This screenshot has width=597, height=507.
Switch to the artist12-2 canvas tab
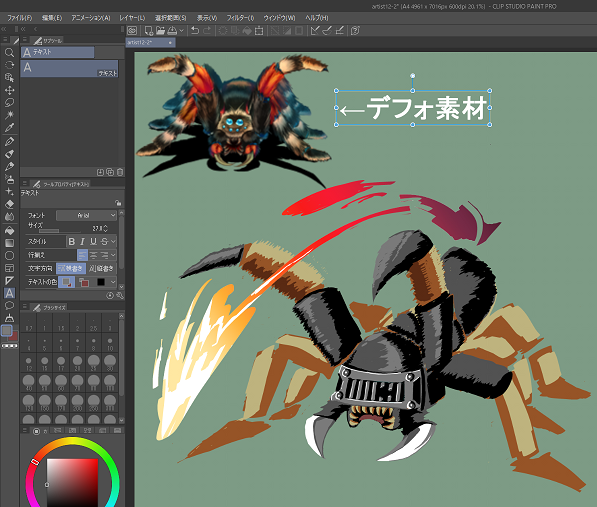click(150, 42)
